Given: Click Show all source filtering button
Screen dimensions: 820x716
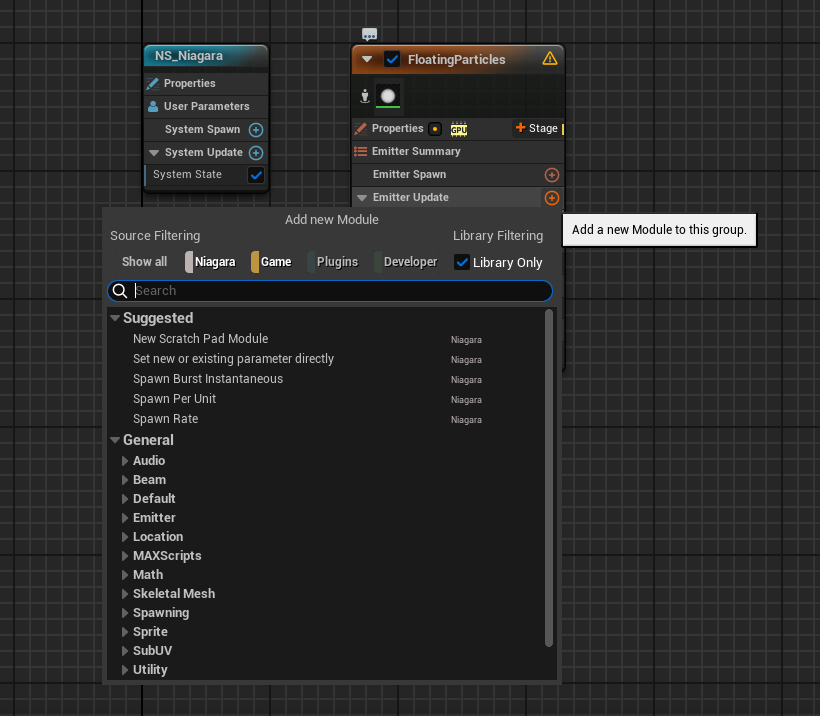Looking at the screenshot, I should pos(144,262).
